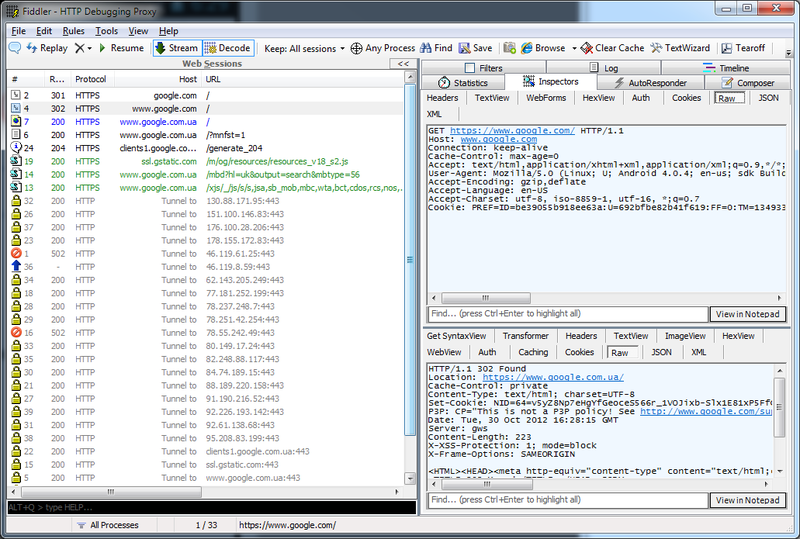800x539 pixels.
Task: Open the toolbar overflow arrow at far right
Action: click(x=788, y=53)
